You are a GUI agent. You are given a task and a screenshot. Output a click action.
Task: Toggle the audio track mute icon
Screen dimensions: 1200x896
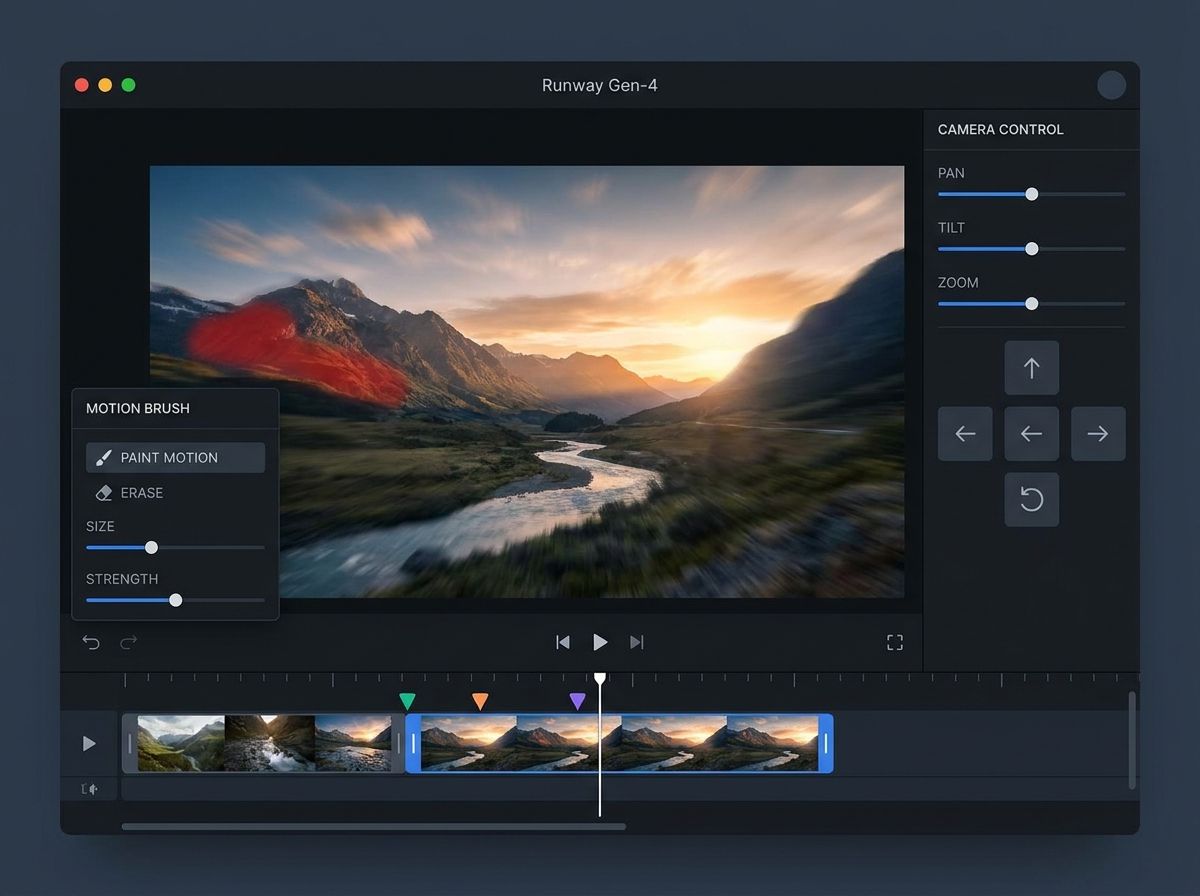tap(90, 789)
